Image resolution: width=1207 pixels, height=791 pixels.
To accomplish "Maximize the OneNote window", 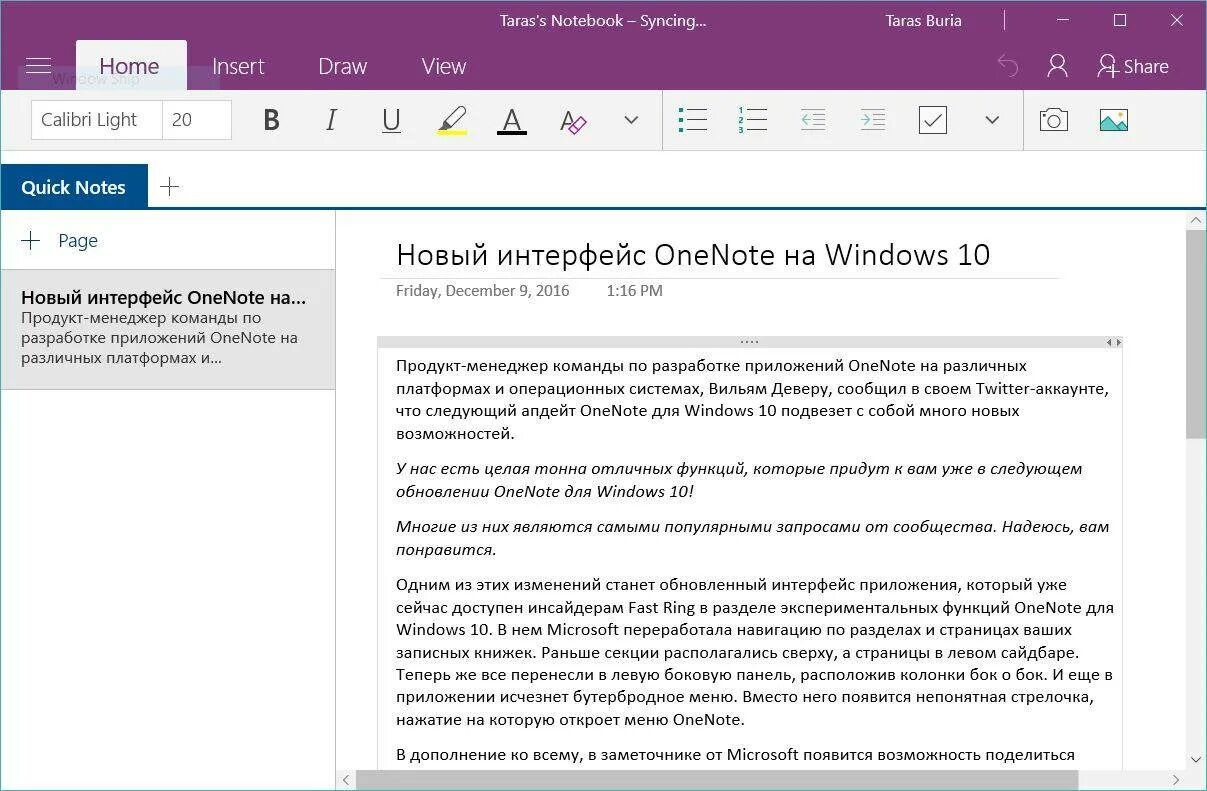I will click(x=1120, y=20).
